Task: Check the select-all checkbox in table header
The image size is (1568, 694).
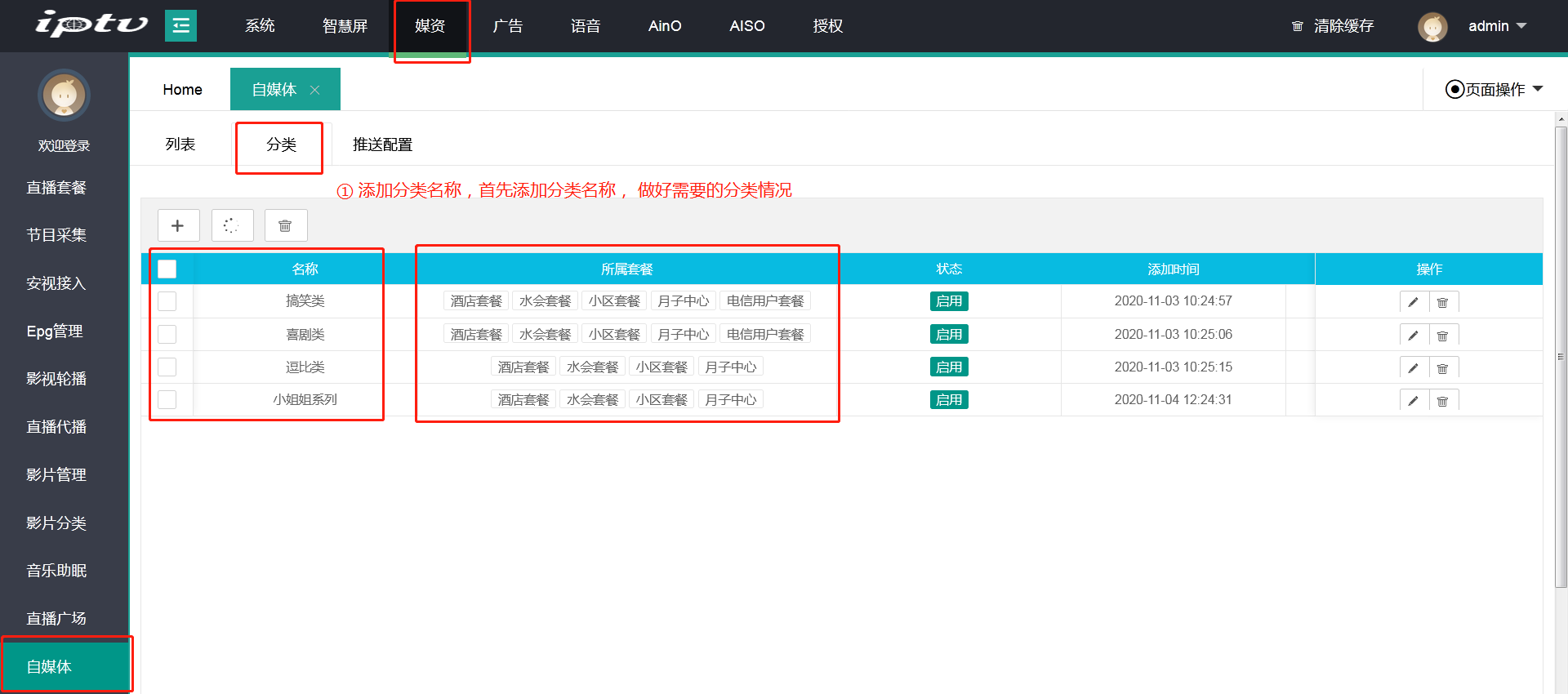Action: pyautogui.click(x=167, y=269)
